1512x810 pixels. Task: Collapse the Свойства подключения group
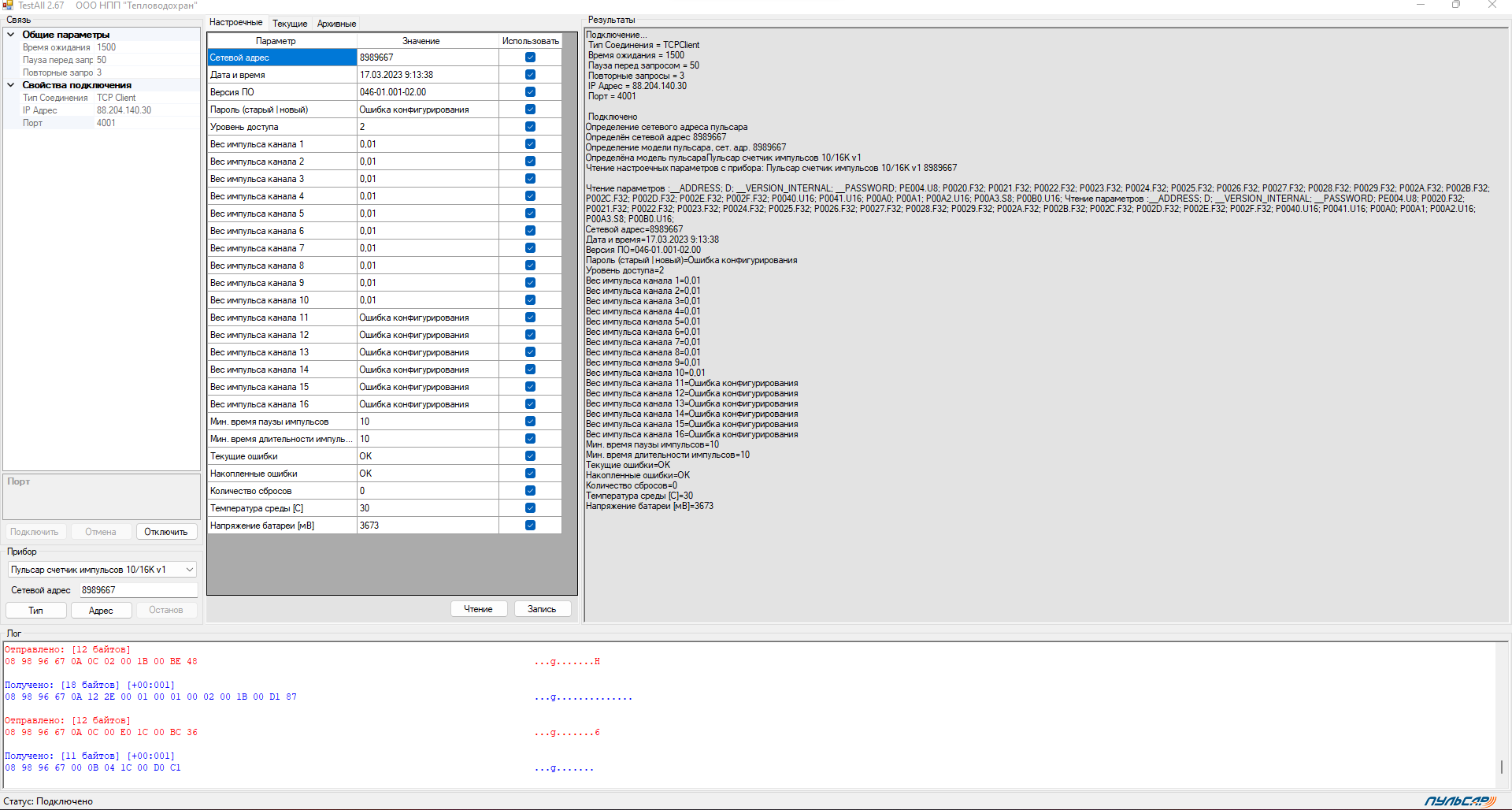(x=11, y=85)
